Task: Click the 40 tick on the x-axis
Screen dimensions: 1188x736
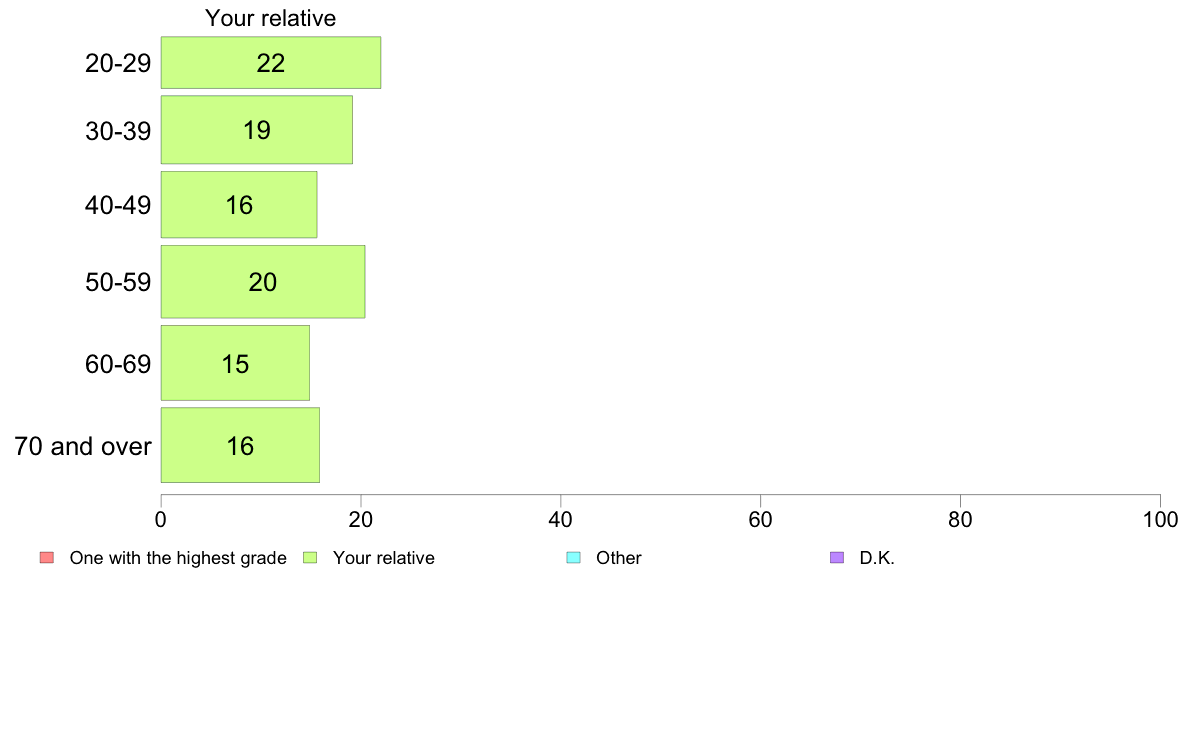Action: click(x=561, y=519)
